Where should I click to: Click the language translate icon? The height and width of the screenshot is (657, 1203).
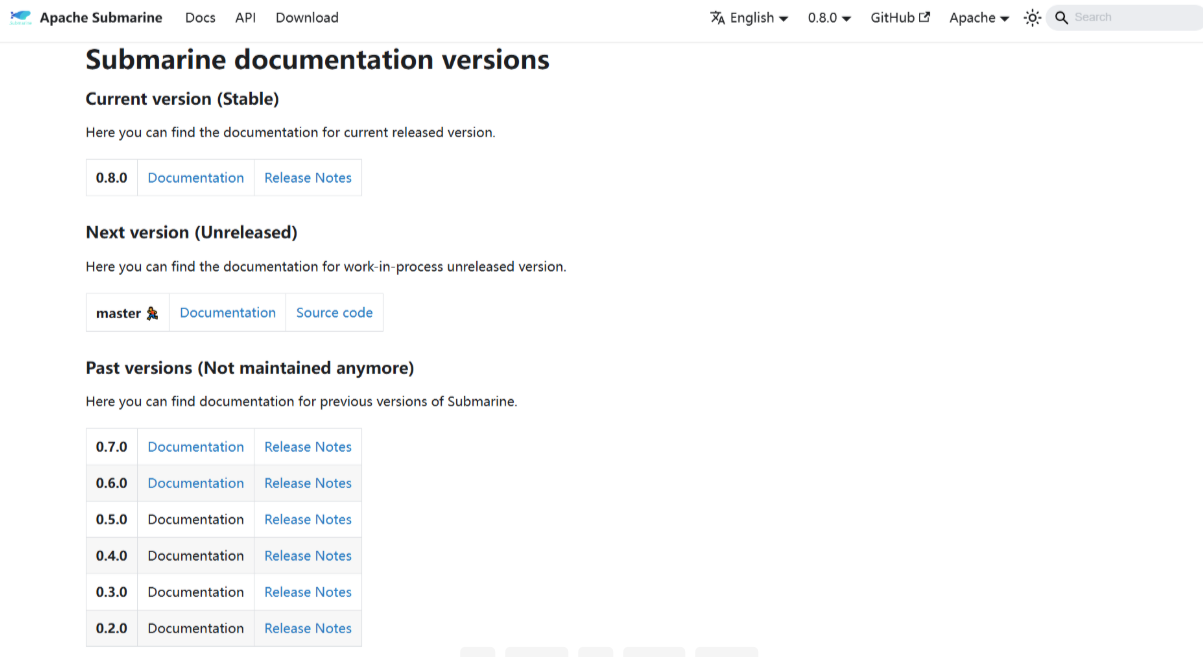717,18
